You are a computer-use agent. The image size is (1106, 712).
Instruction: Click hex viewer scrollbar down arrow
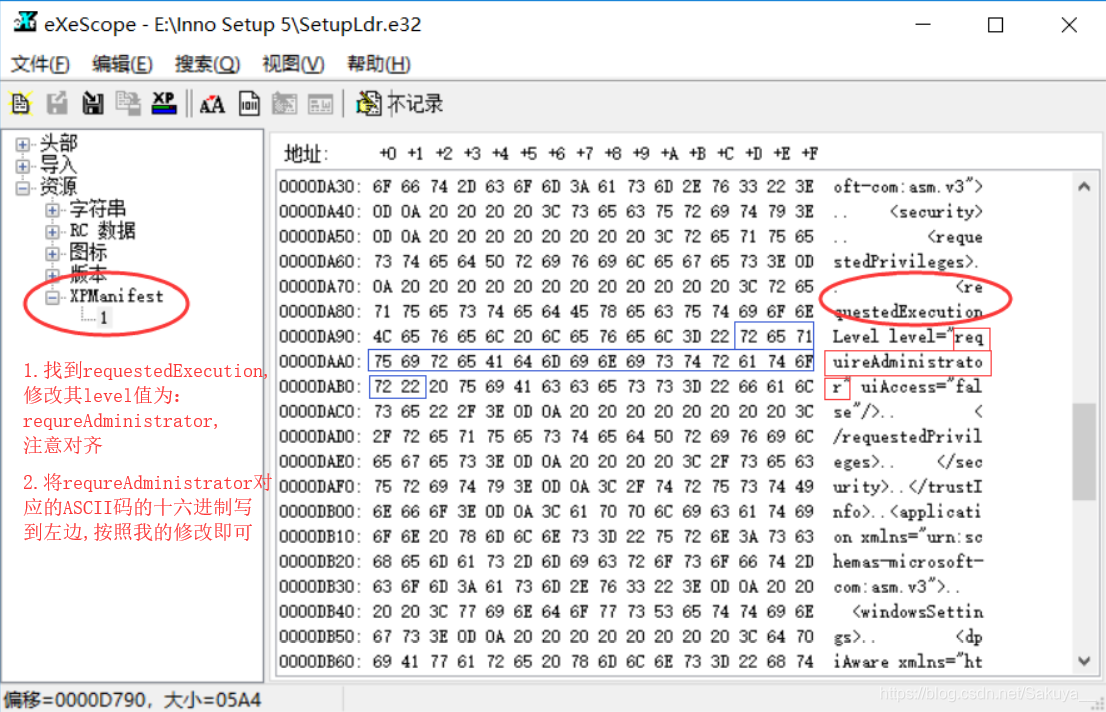[x=1084, y=661]
